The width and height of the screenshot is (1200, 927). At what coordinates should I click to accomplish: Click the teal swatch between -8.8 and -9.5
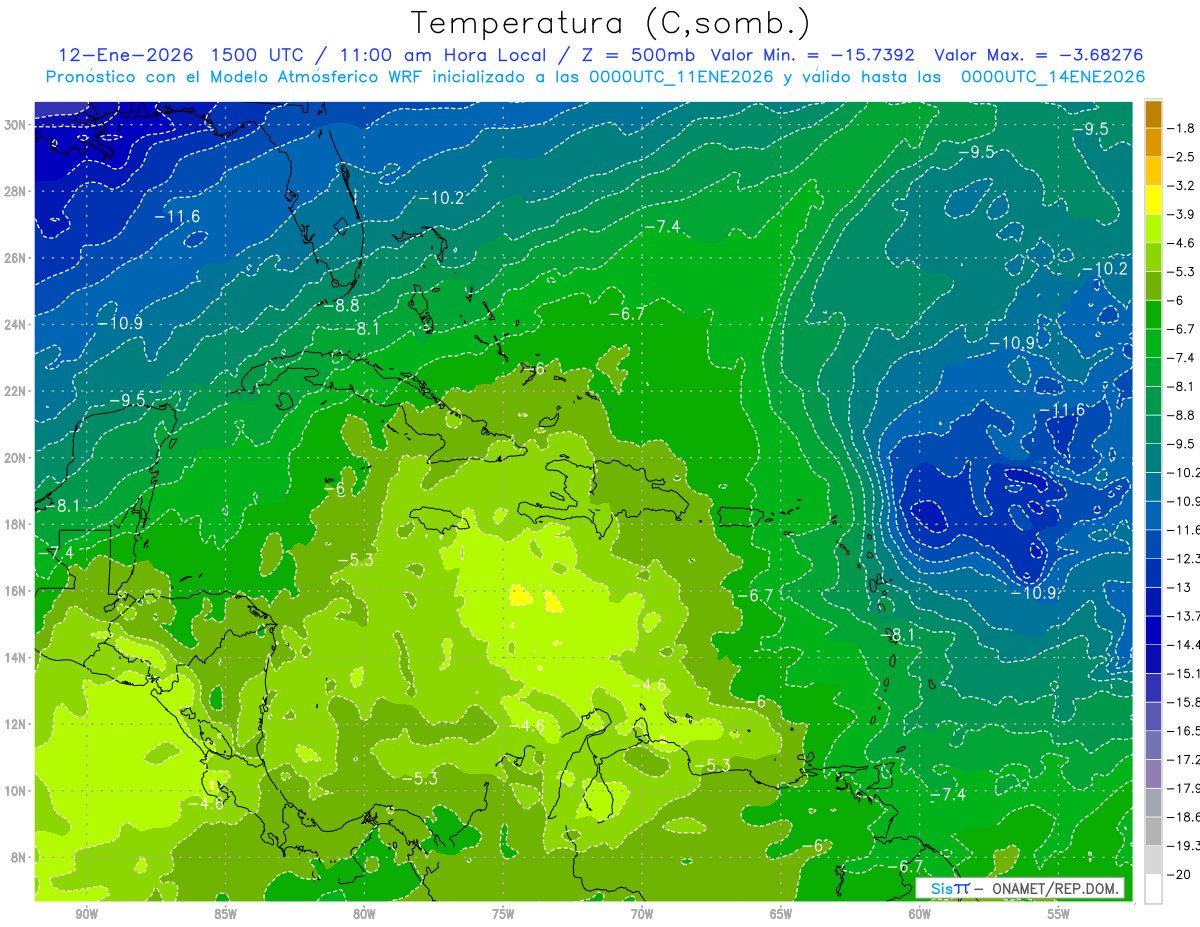click(x=1153, y=430)
